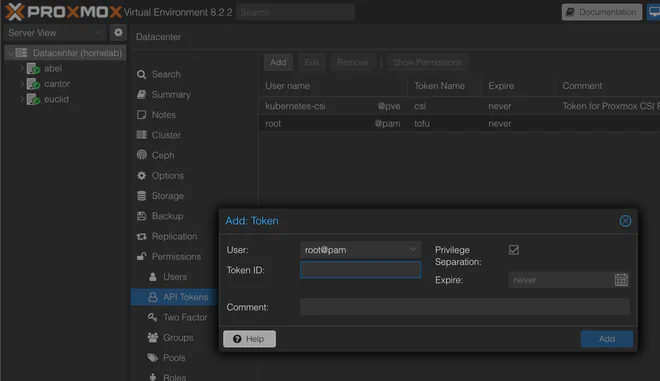Image resolution: width=660 pixels, height=381 pixels.
Task: Select cantor in the server tree
Action: pyautogui.click(x=57, y=84)
